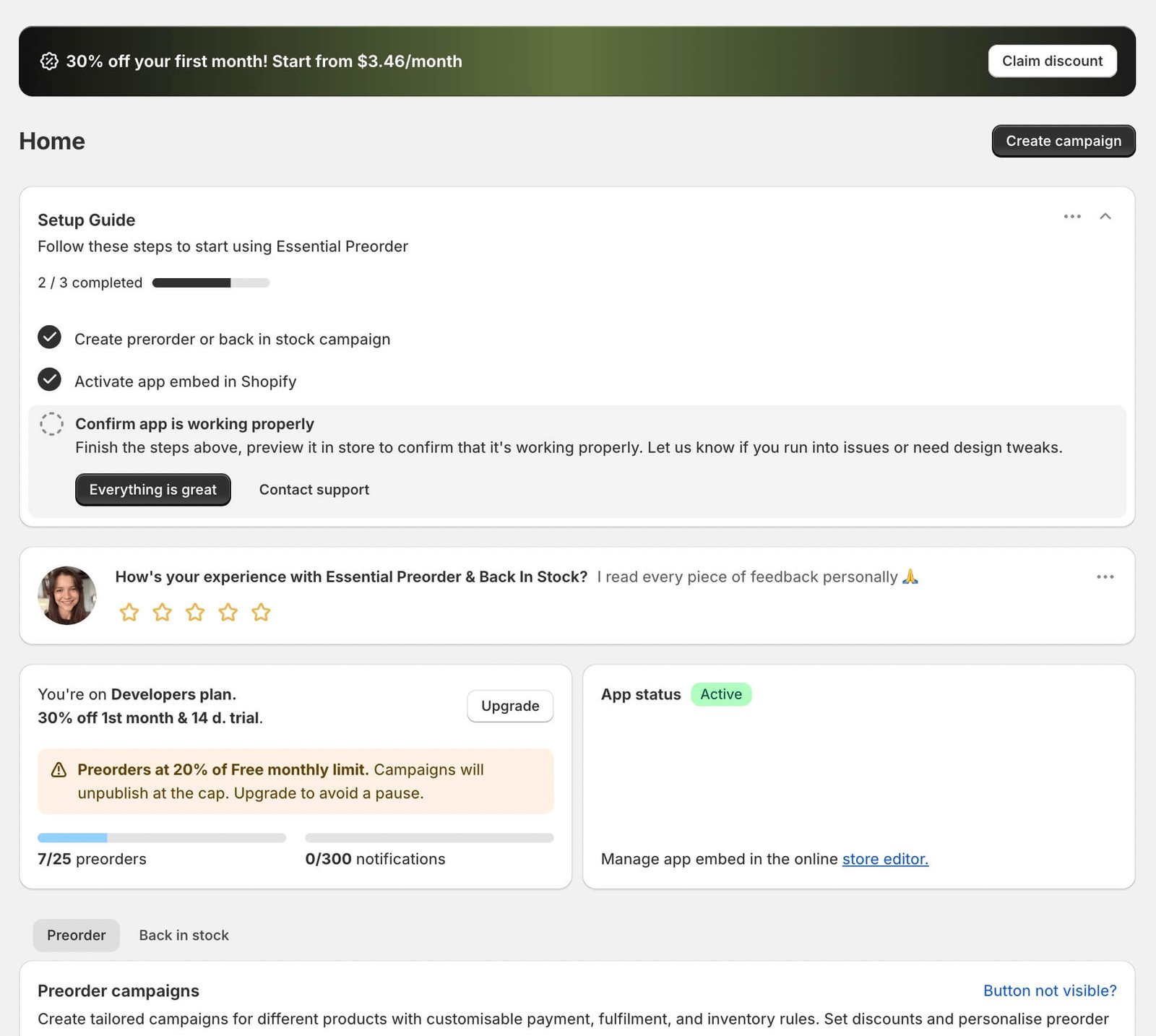Image resolution: width=1156 pixels, height=1036 pixels.
Task: Switch to the Back in stock tab
Action: [184, 935]
